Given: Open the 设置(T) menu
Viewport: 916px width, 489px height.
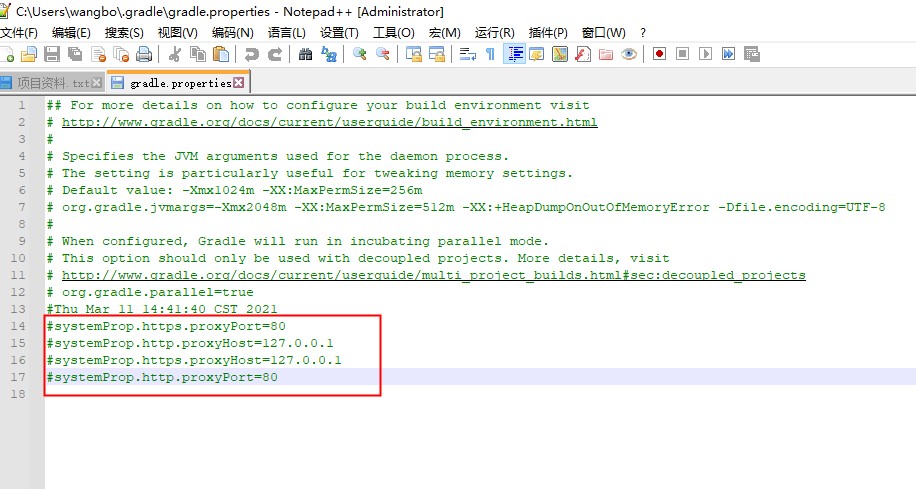Looking at the screenshot, I should coord(339,33).
